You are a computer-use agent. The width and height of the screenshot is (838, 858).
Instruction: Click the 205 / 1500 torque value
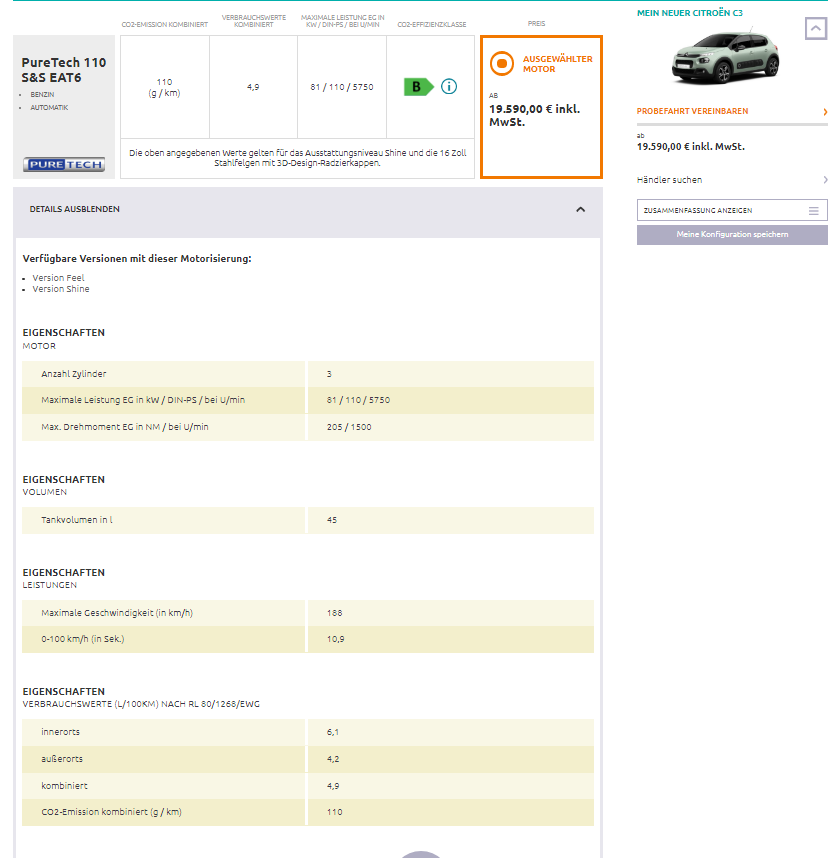coord(349,427)
